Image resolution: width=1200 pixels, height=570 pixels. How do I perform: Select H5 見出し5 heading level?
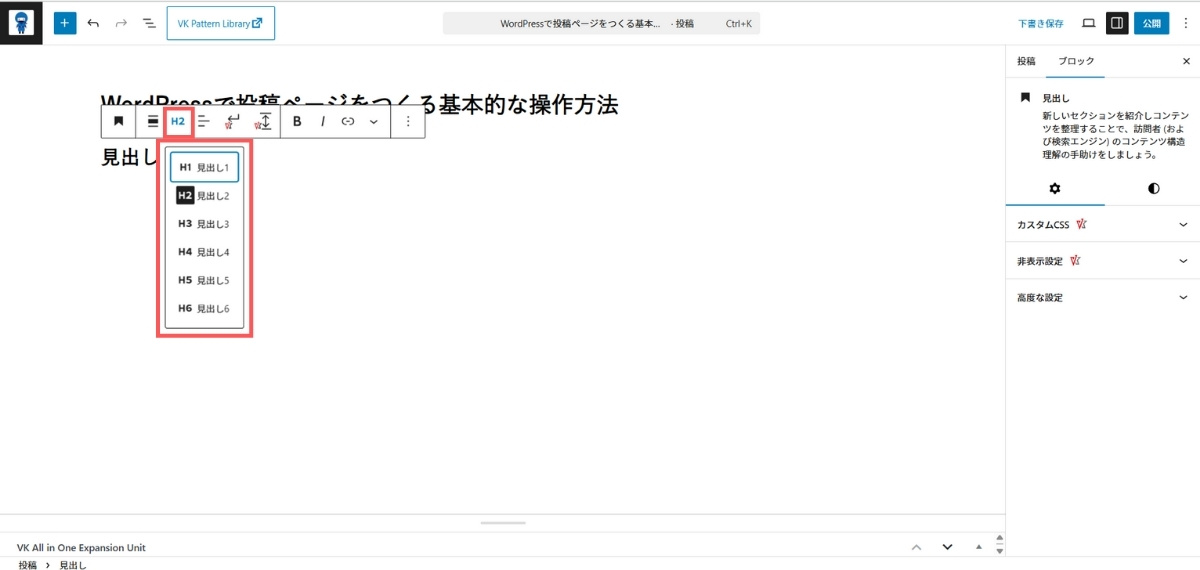204,280
